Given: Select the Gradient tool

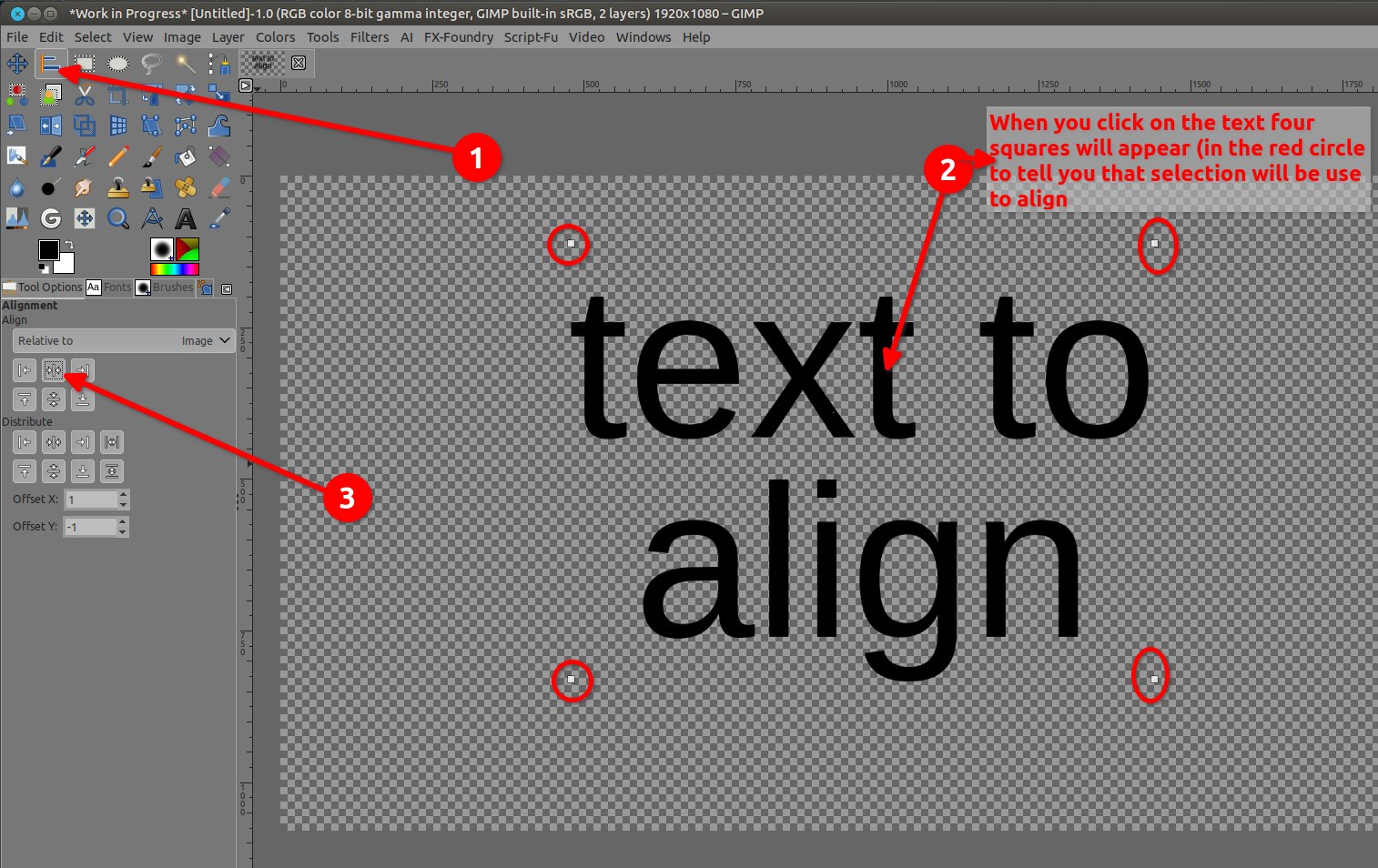Looking at the screenshot, I should (x=219, y=156).
